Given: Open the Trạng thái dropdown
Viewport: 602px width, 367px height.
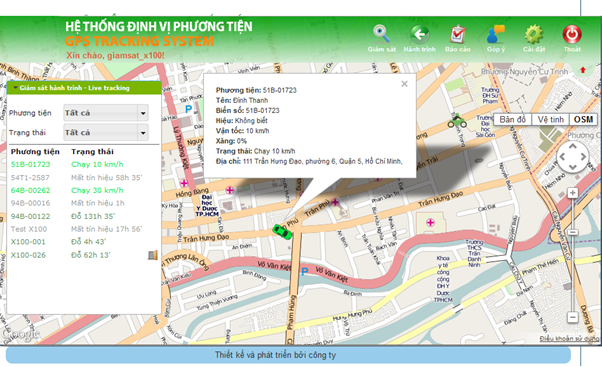Looking at the screenshot, I should coord(106,132).
